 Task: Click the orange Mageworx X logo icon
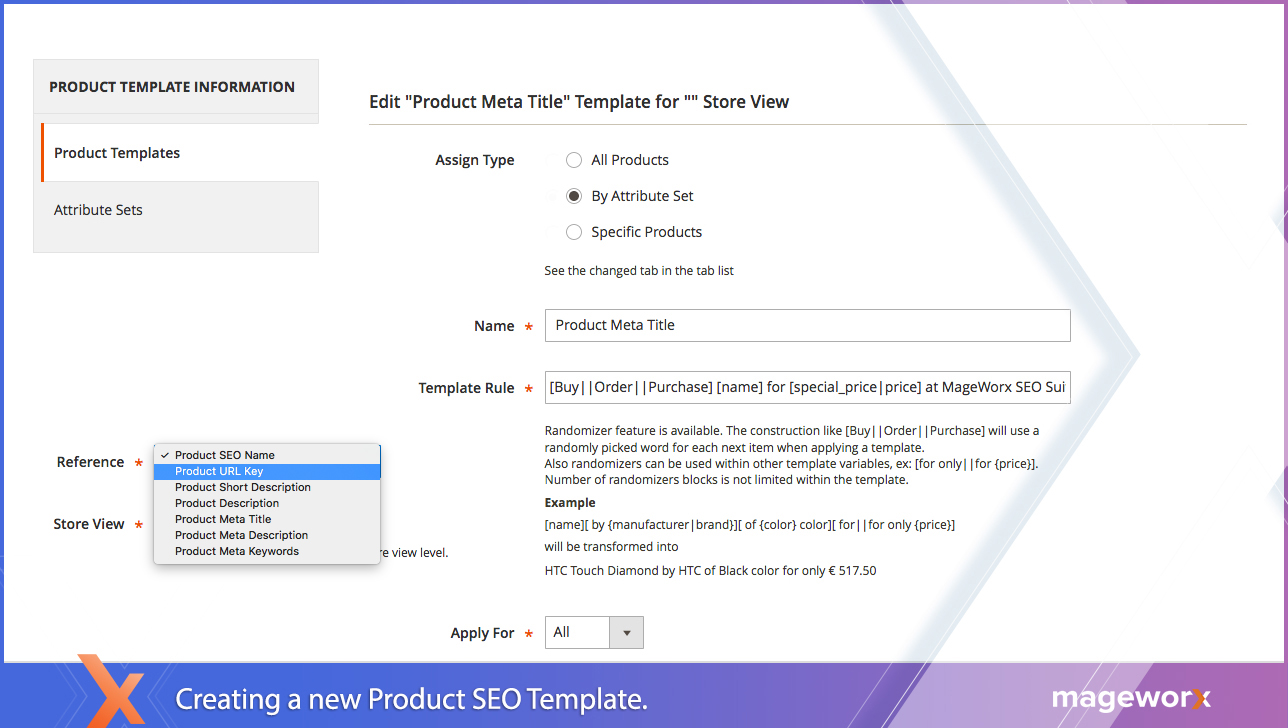(x=112, y=690)
